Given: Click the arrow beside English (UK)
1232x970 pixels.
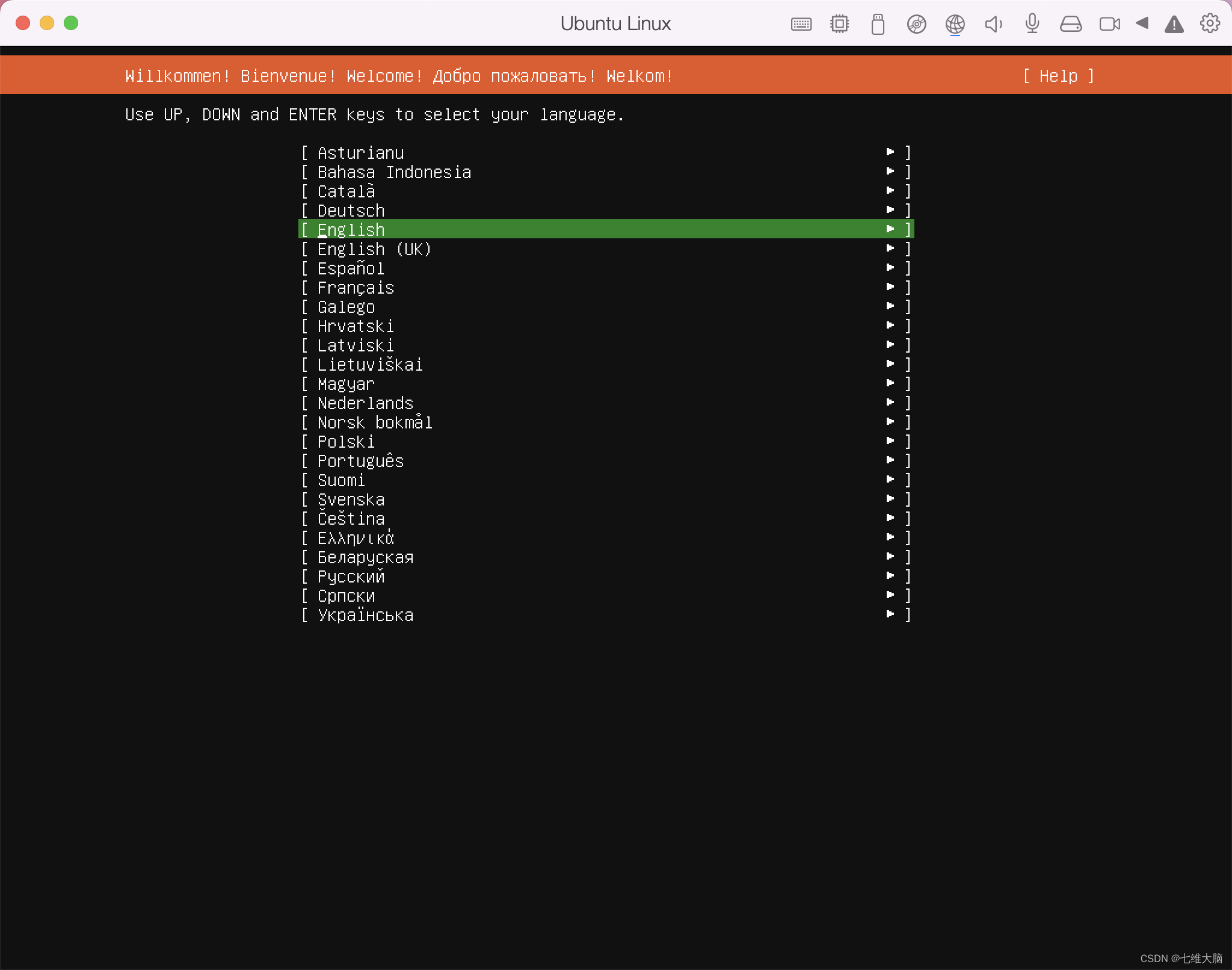Looking at the screenshot, I should click(x=890, y=248).
